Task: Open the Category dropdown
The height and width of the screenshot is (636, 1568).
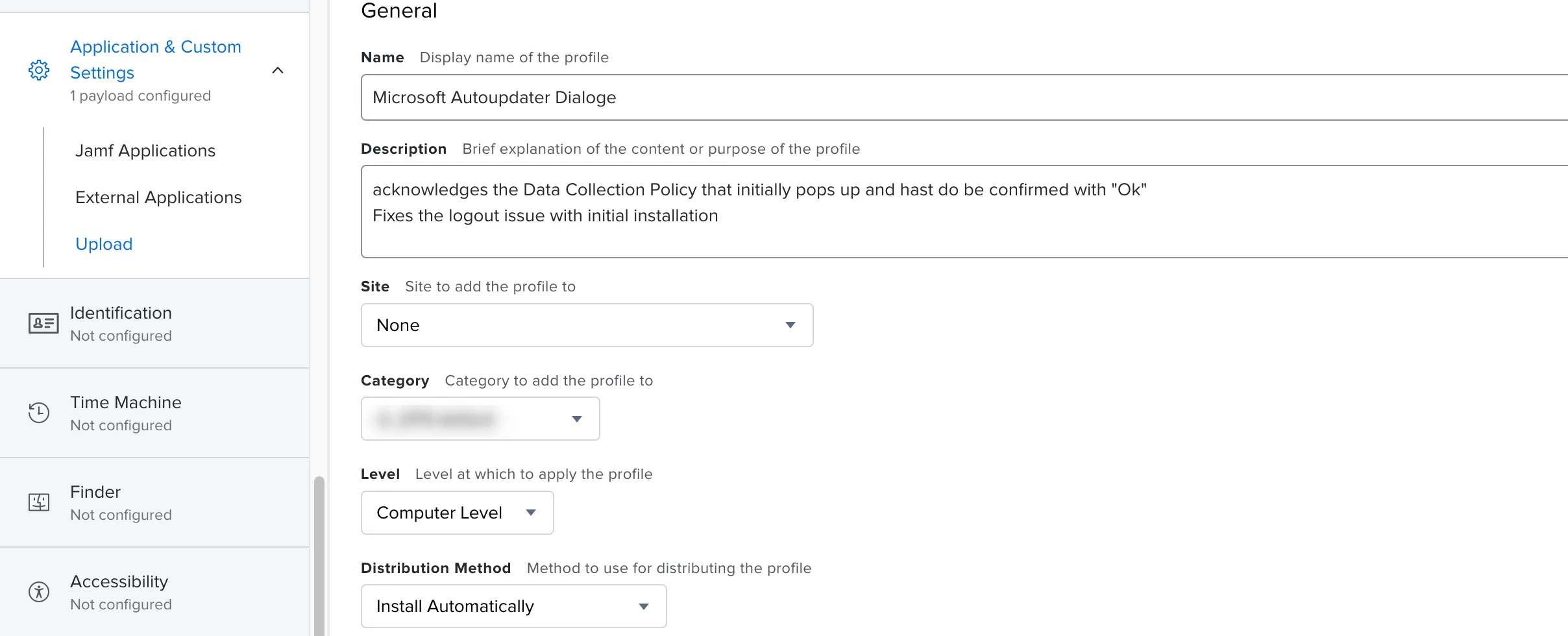Action: [x=480, y=419]
